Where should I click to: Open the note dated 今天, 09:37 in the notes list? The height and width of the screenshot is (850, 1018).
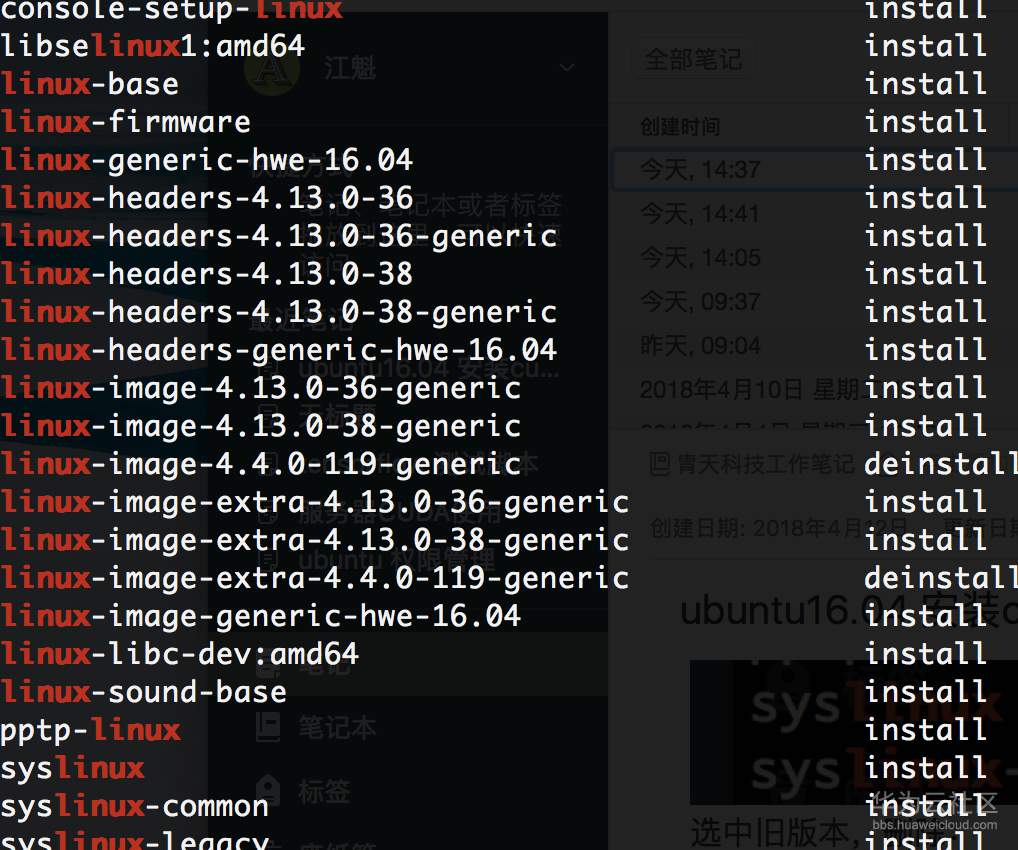pyautogui.click(x=700, y=302)
